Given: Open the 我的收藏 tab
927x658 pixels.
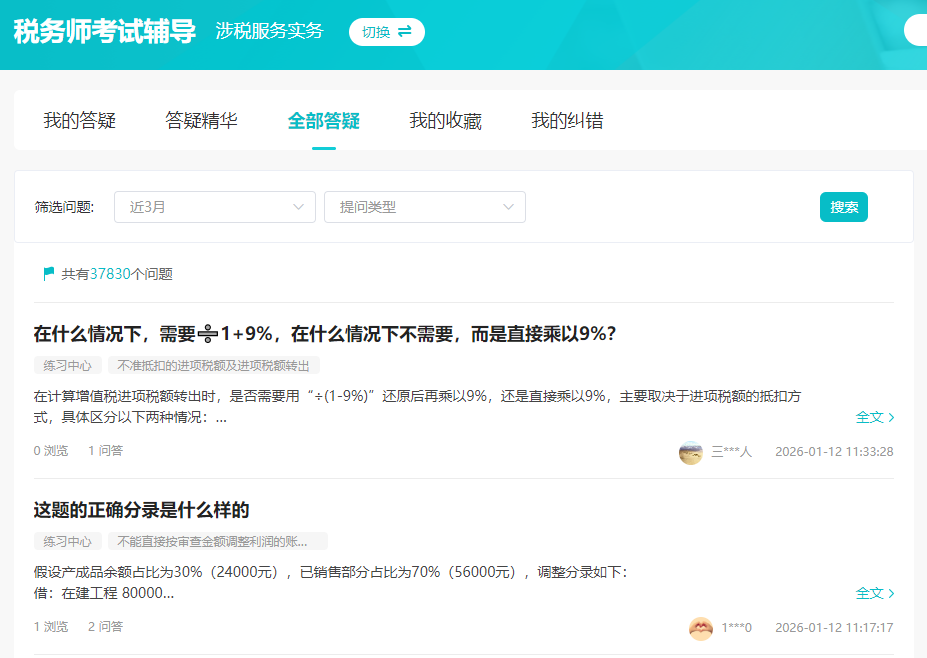Looking at the screenshot, I should pos(444,120).
